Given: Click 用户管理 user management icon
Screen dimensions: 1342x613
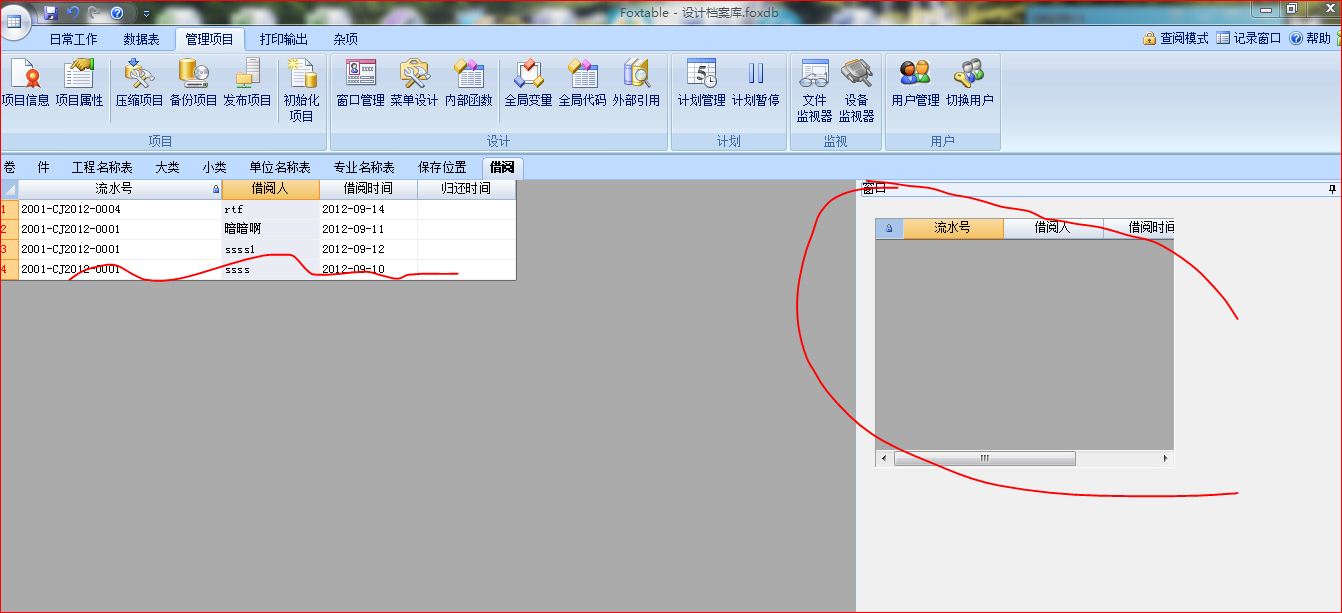Looking at the screenshot, I should [915, 83].
